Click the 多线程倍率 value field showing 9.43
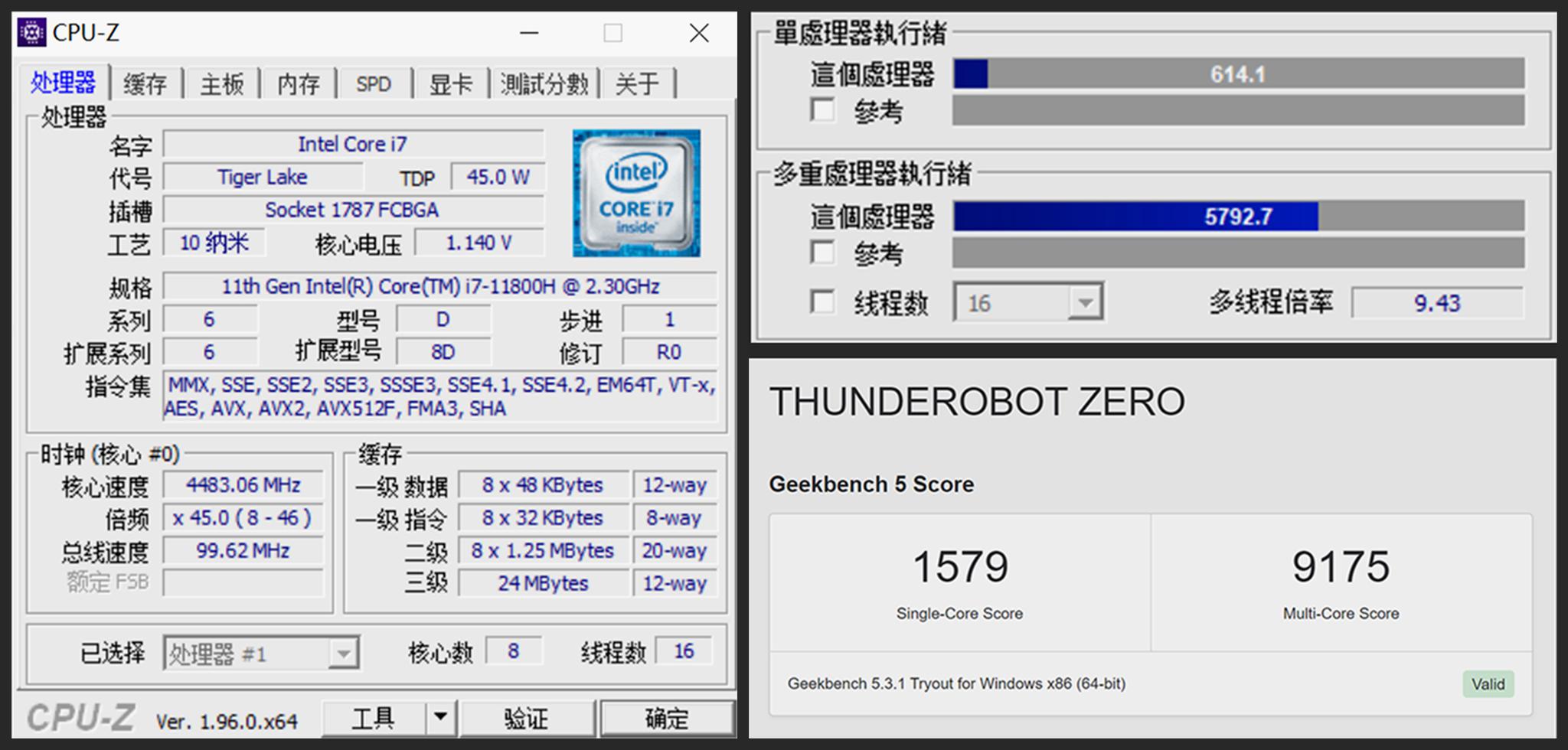1568x750 pixels. pyautogui.click(x=1438, y=303)
